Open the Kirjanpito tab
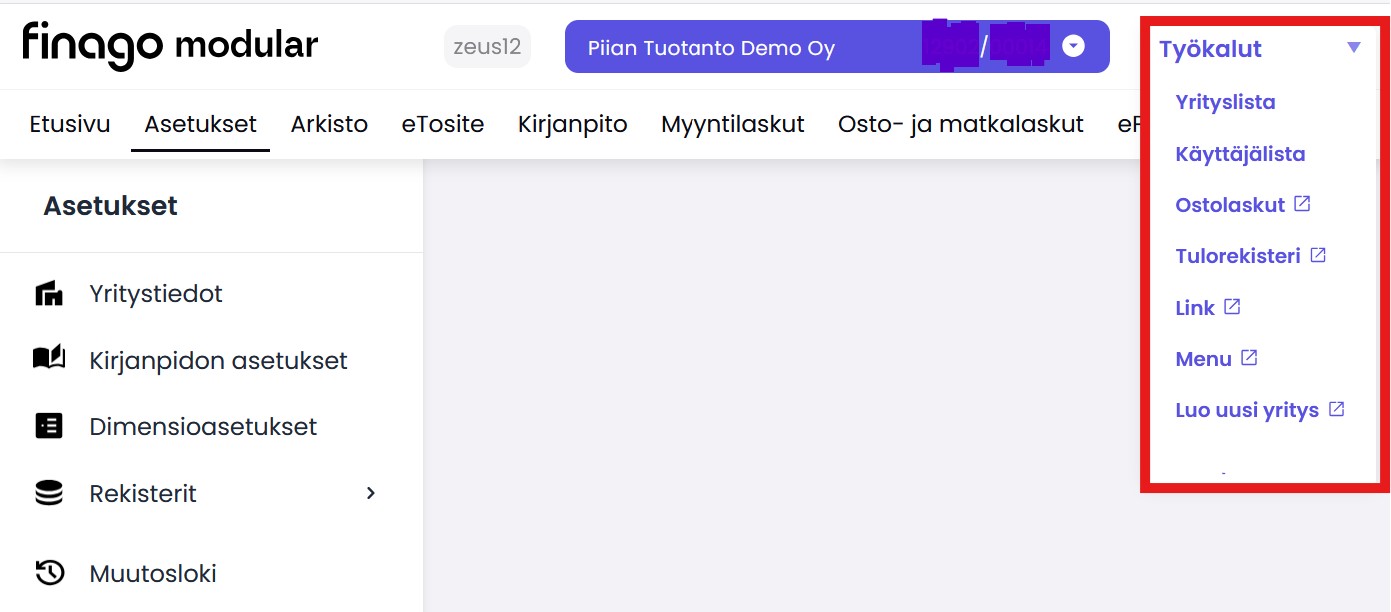 coord(572,124)
